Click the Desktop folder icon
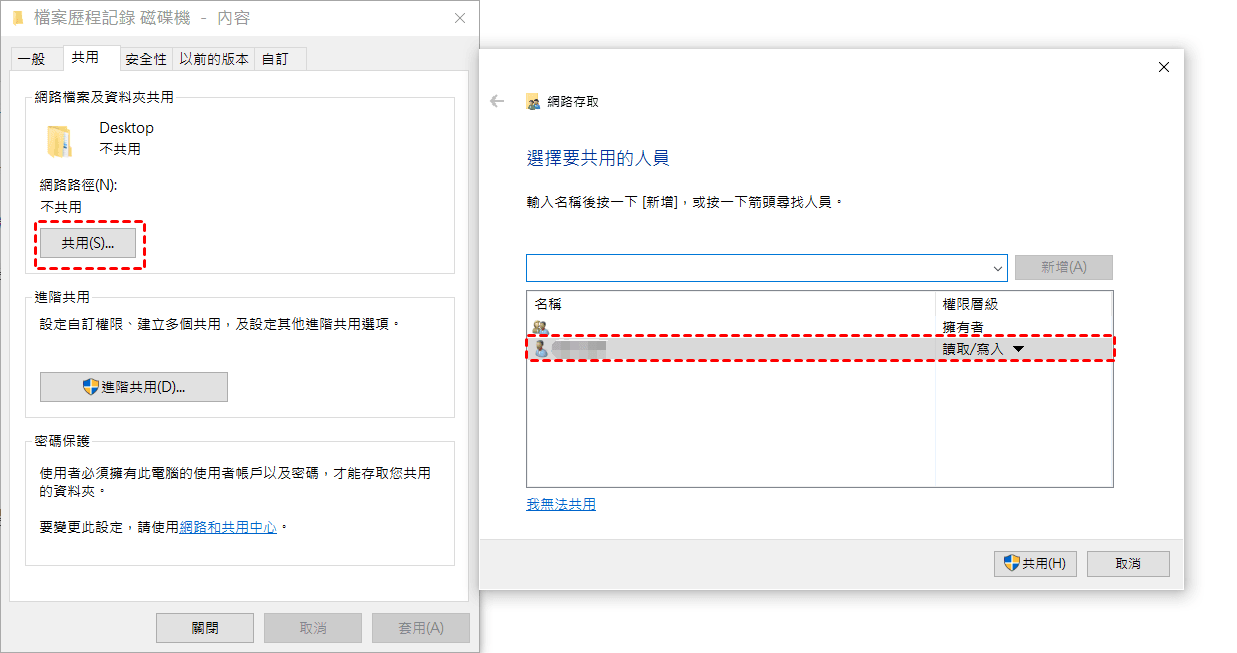Screen dimensions: 1237x653 60,140
